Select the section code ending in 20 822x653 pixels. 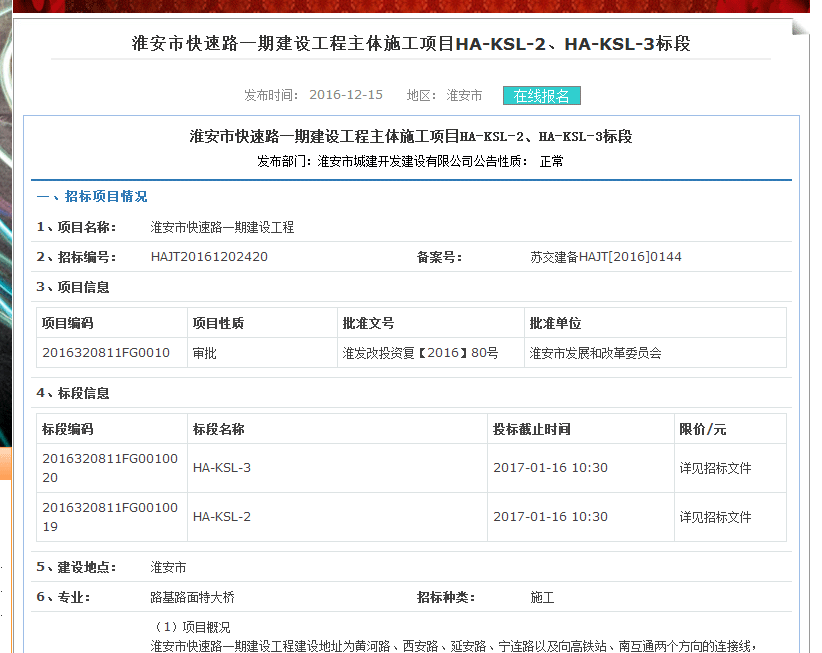(x=110, y=468)
